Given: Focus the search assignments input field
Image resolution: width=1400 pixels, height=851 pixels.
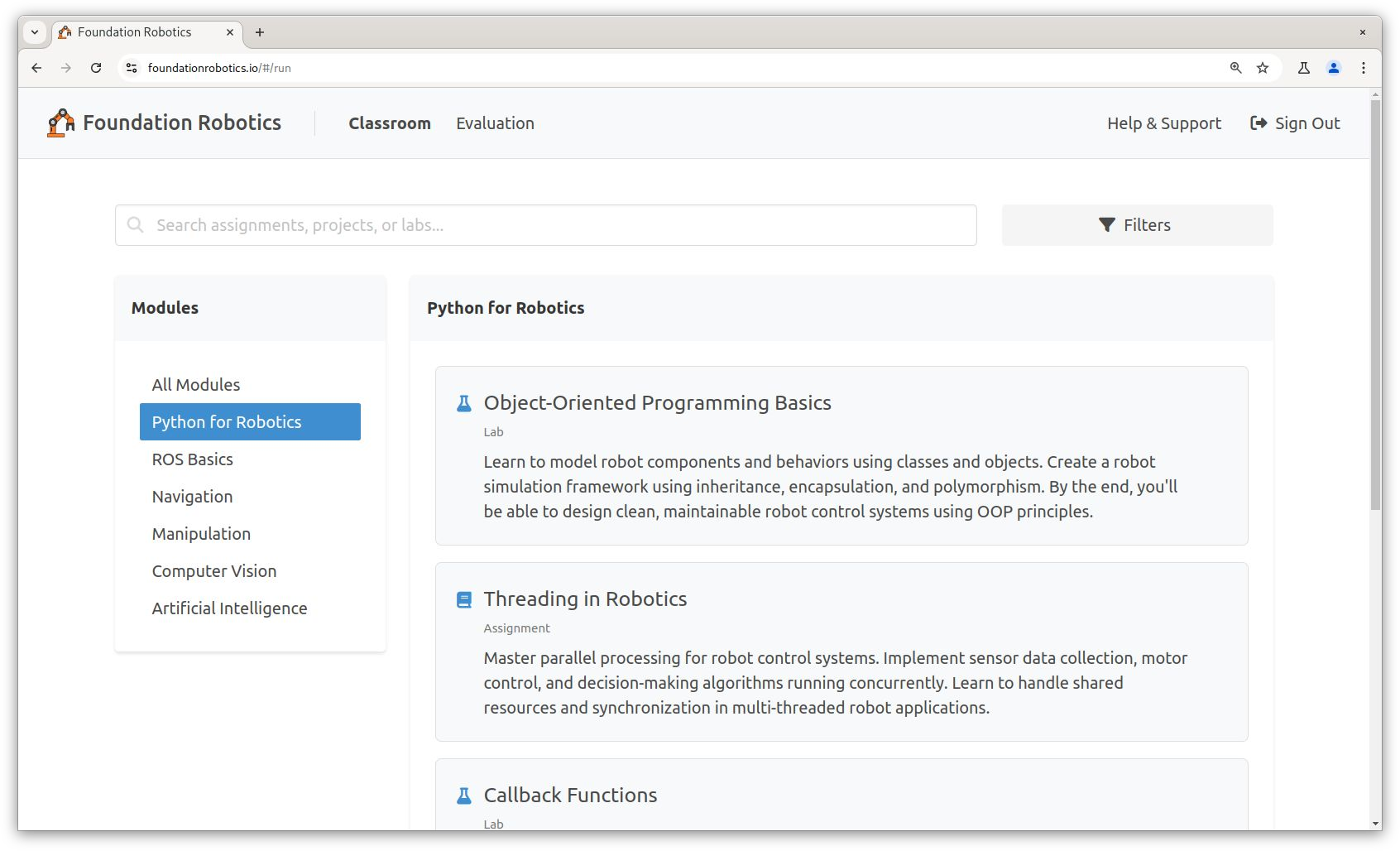Looking at the screenshot, I should click(x=546, y=225).
